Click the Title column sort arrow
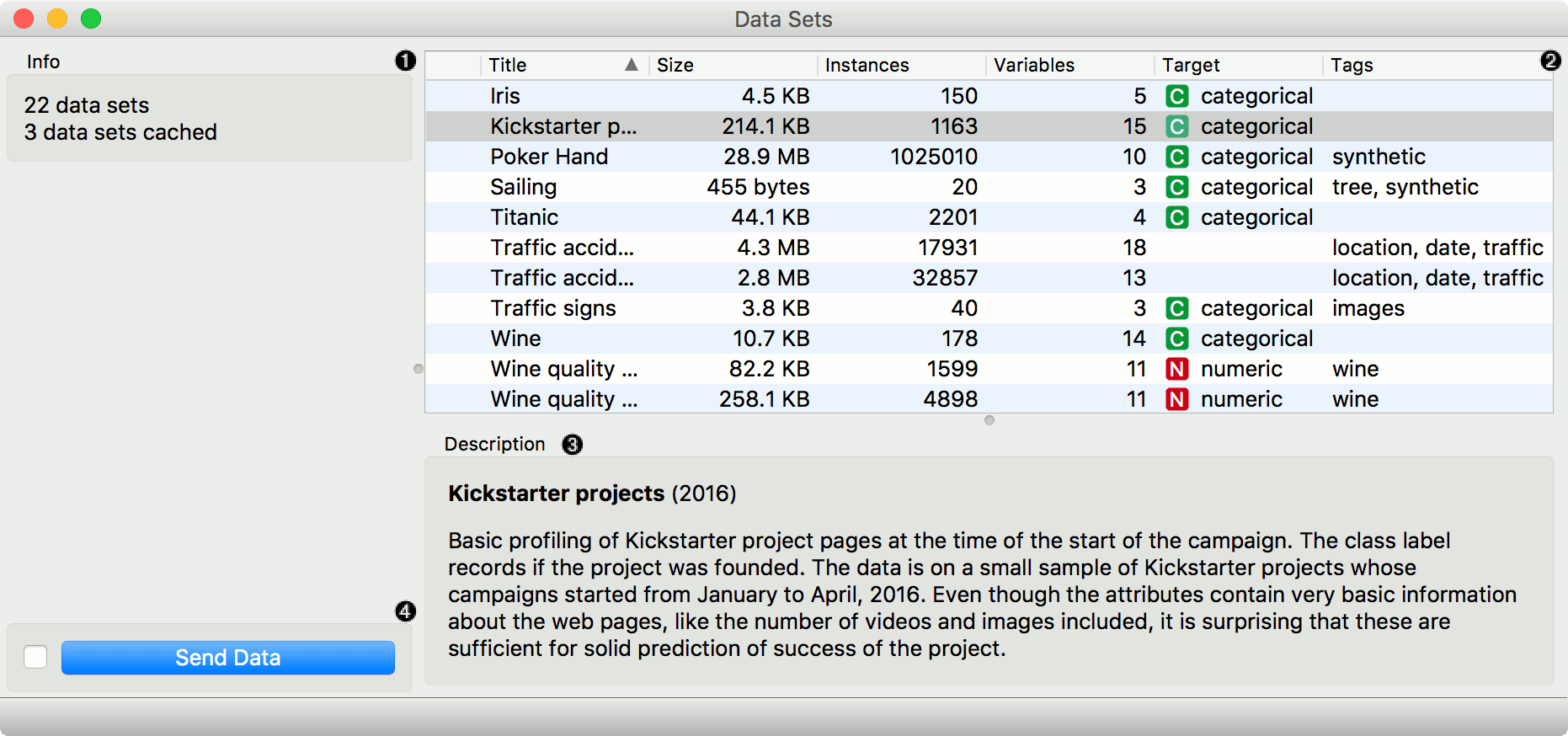The height and width of the screenshot is (736, 1568). (x=631, y=65)
